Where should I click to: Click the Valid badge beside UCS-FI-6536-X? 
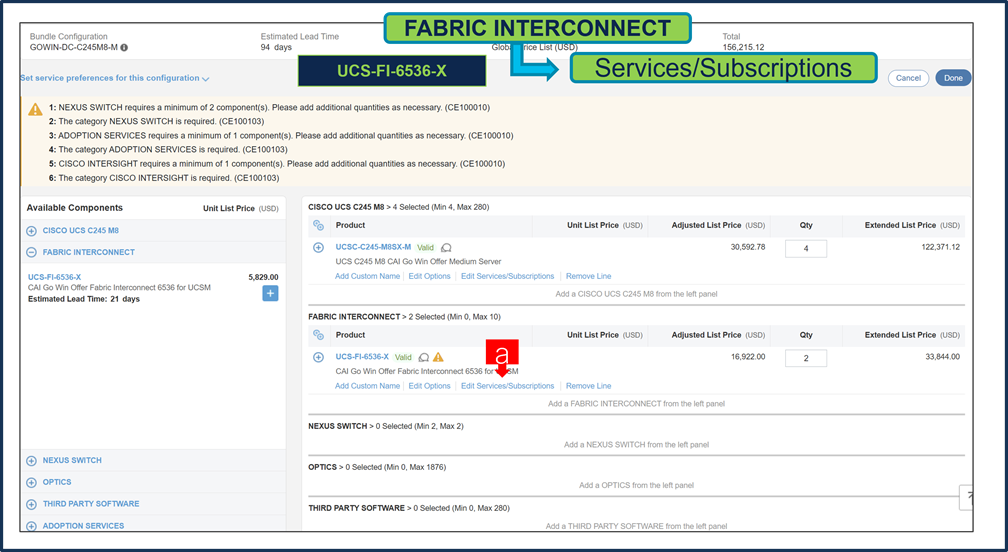click(403, 357)
